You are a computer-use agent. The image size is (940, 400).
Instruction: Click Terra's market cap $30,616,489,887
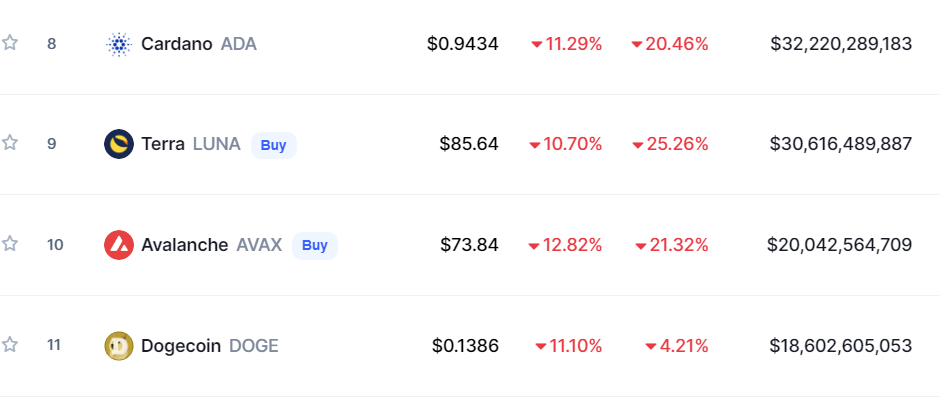841,145
